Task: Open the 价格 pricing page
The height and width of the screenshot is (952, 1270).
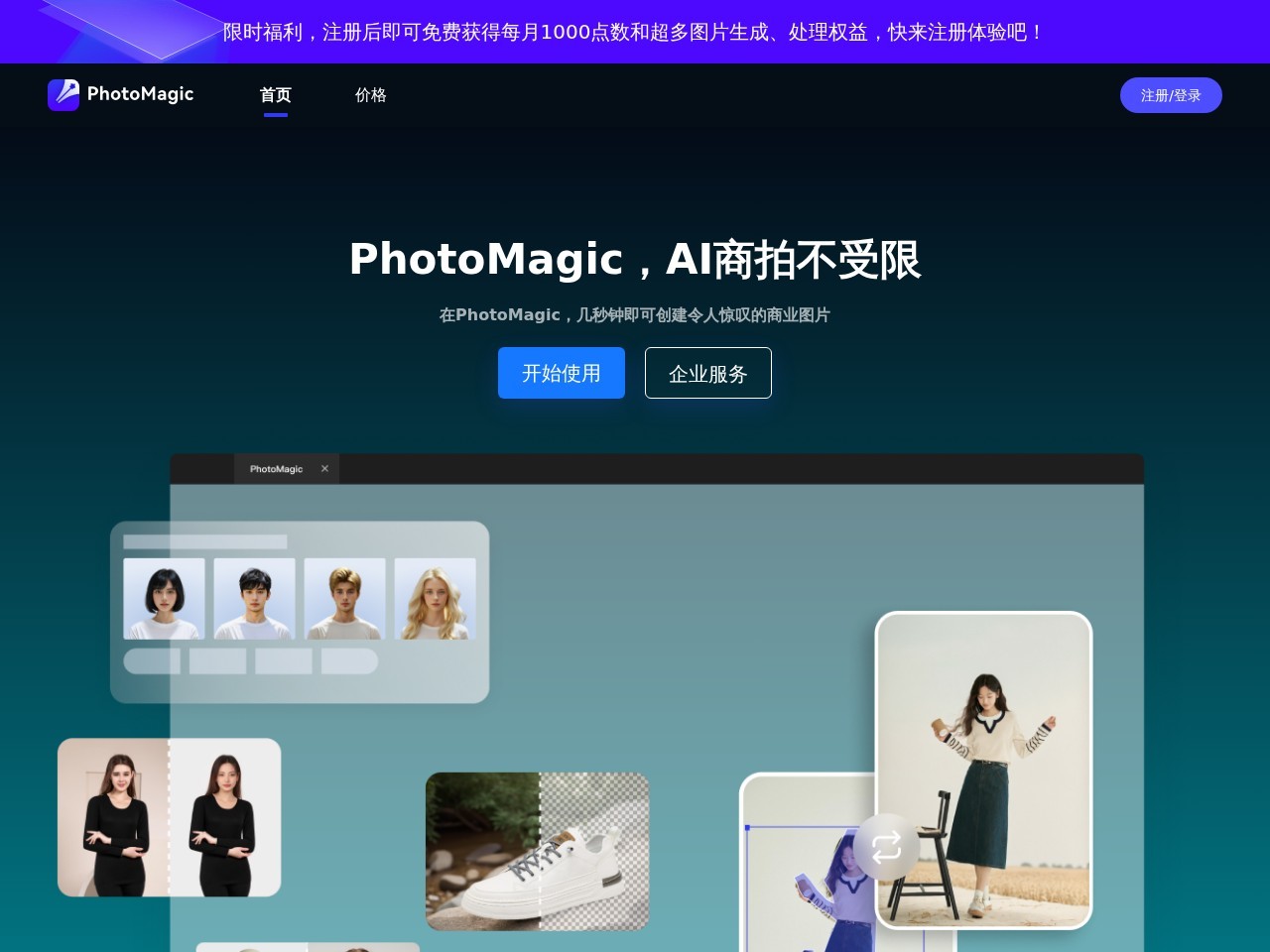Action: [x=370, y=94]
